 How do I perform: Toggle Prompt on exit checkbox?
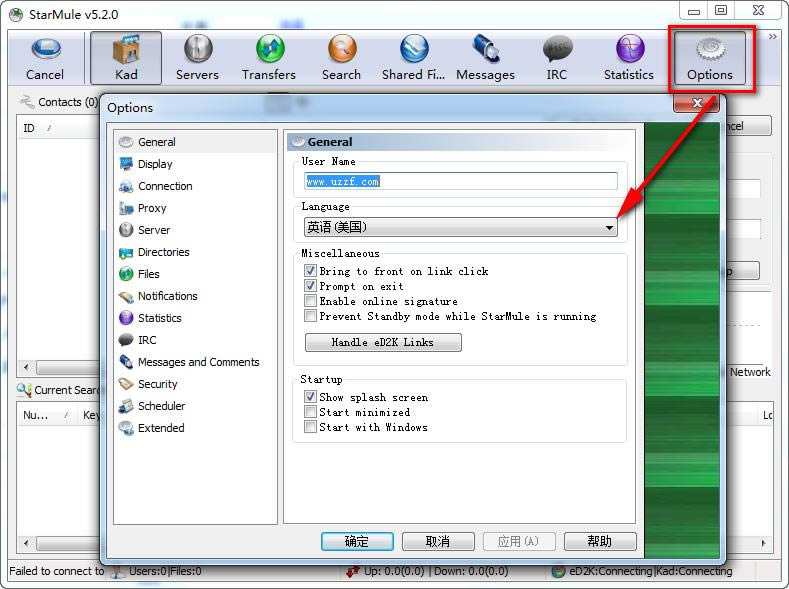310,286
